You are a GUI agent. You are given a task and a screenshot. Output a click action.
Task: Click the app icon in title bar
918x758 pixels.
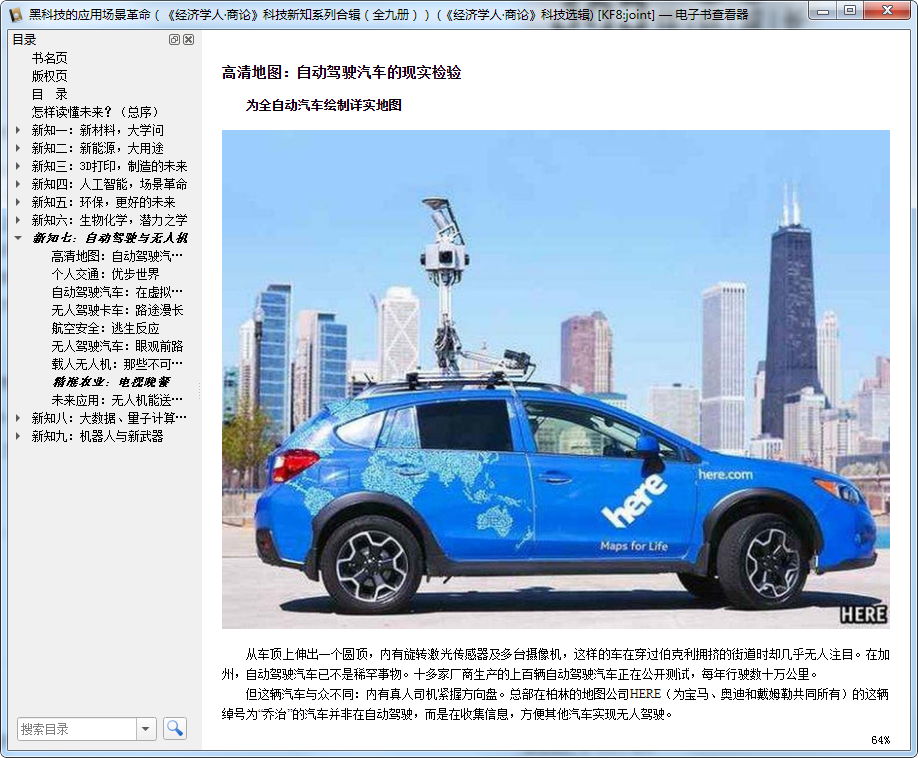point(16,14)
